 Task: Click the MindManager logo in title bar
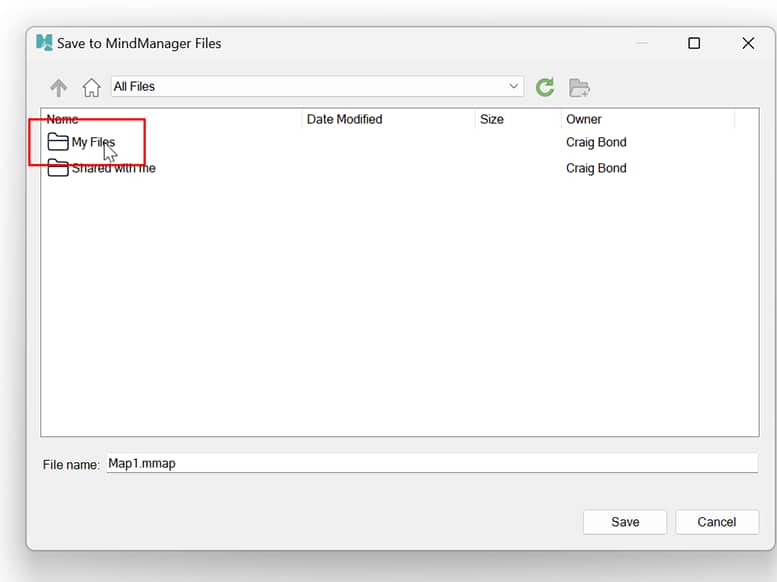(x=44, y=43)
